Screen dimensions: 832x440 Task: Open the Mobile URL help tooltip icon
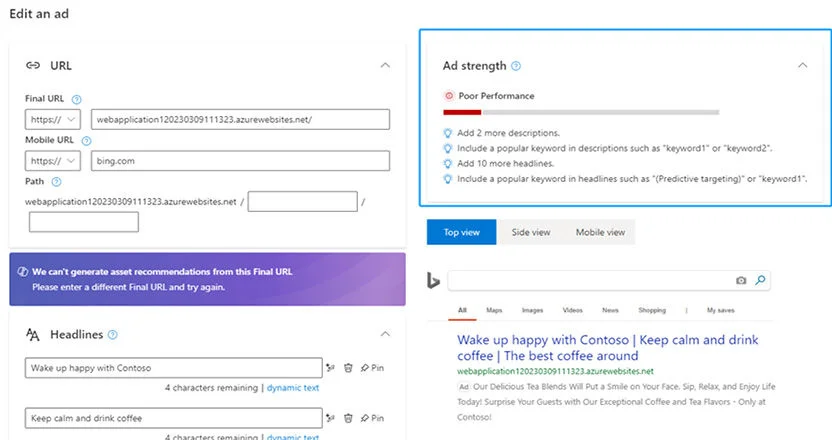coord(86,141)
